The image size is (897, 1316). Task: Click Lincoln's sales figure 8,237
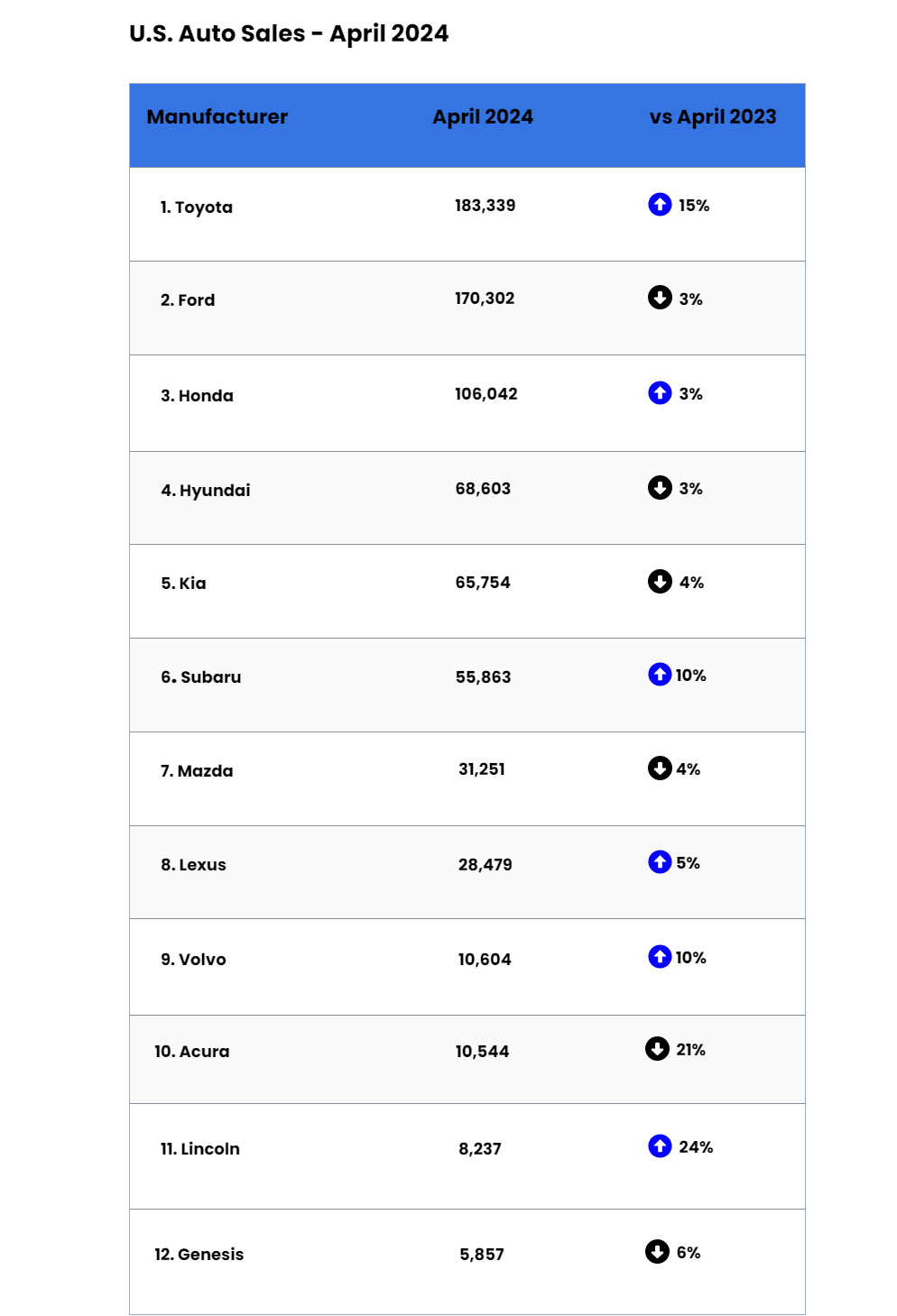pyautogui.click(x=480, y=1149)
